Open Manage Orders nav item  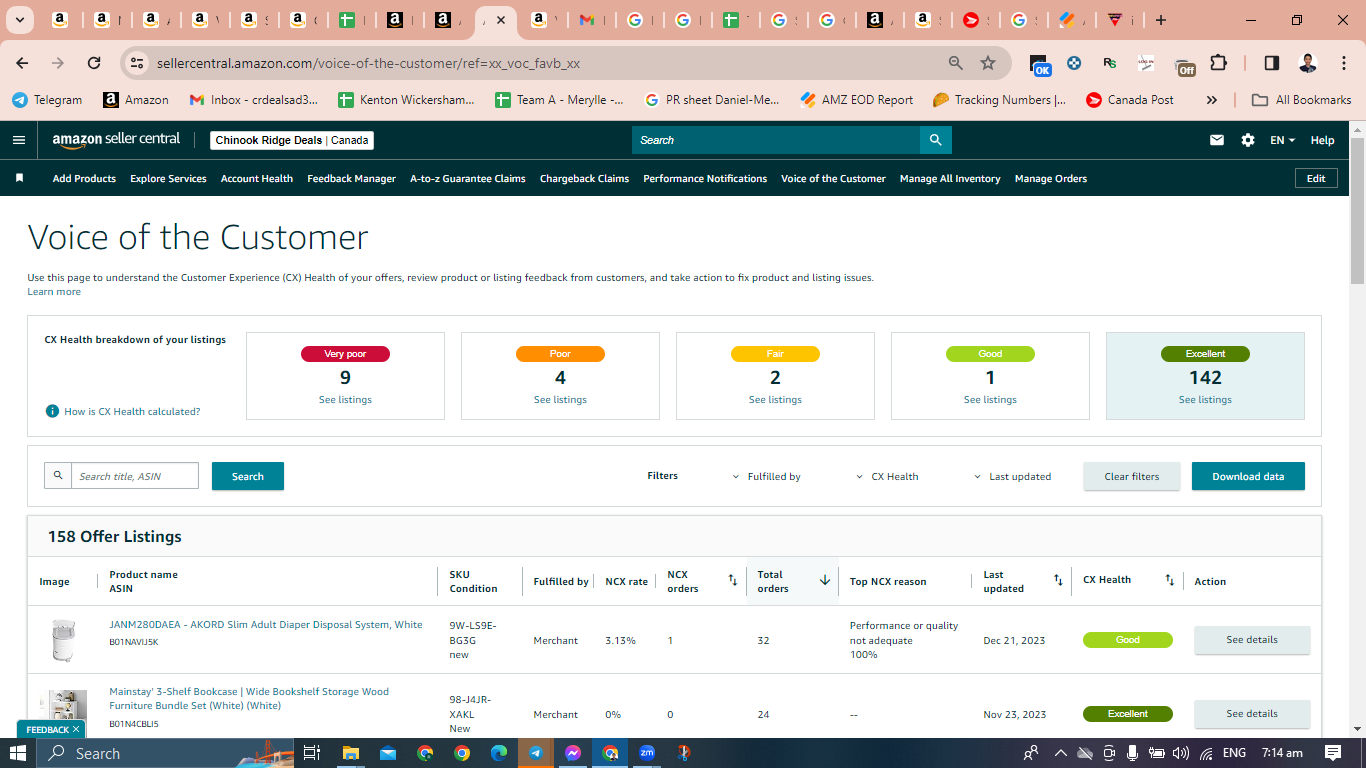[1051, 179]
